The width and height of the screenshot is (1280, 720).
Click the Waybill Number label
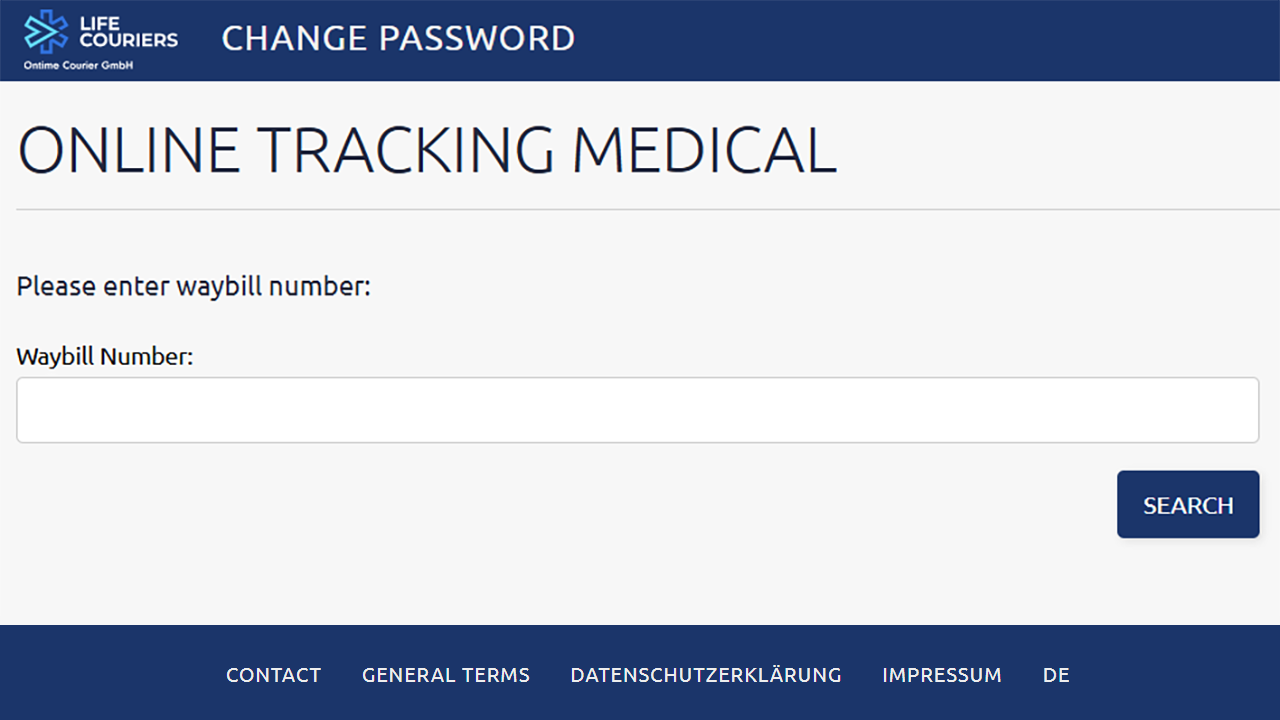104,356
